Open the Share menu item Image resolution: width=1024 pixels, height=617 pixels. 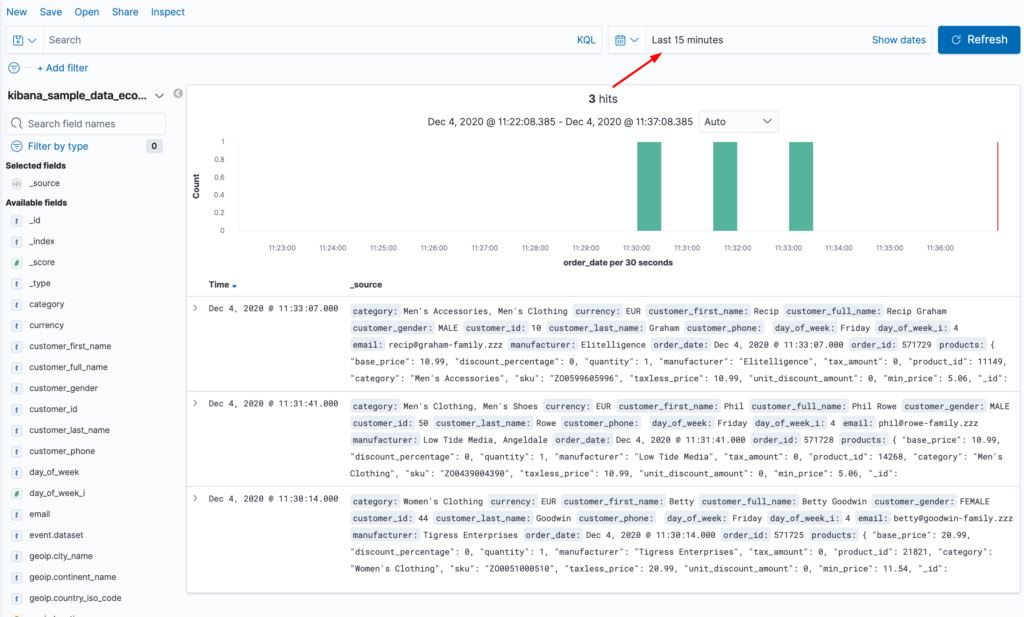tap(125, 12)
